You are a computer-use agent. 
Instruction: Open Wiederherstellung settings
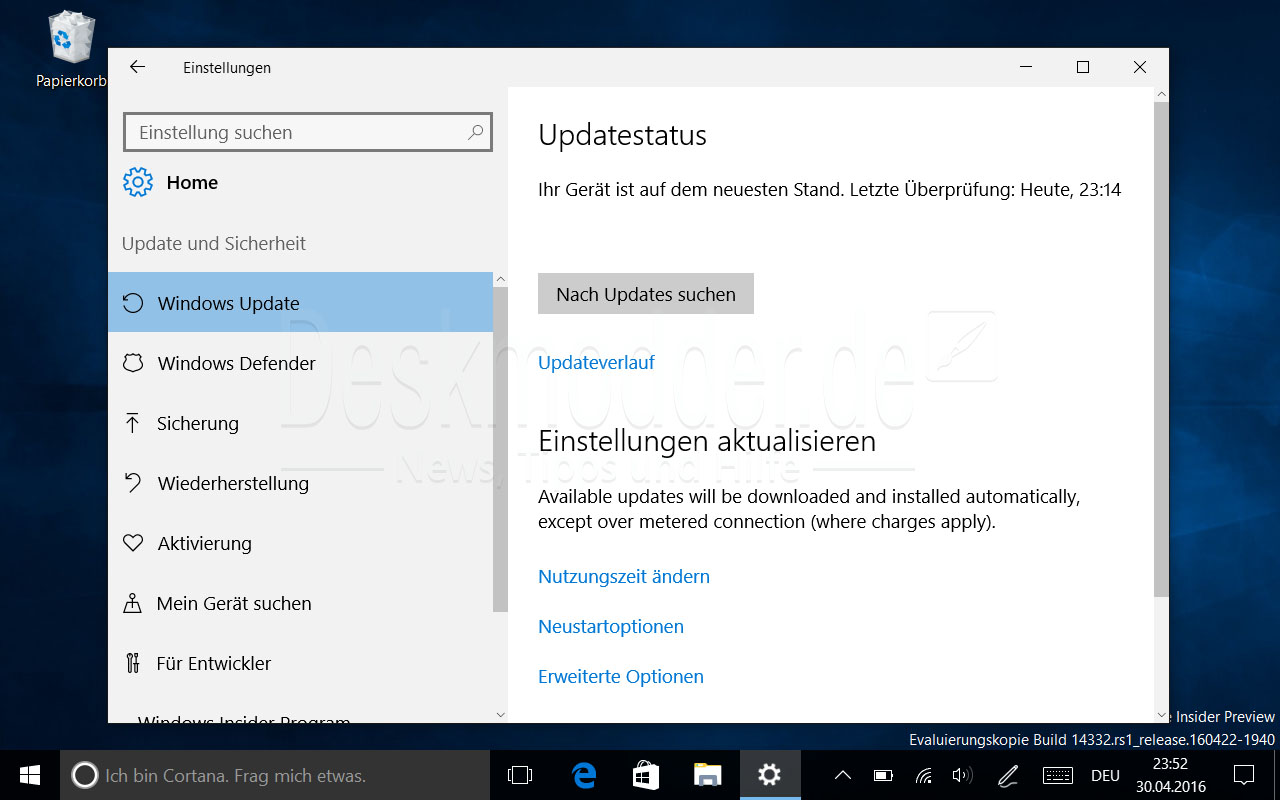(232, 483)
